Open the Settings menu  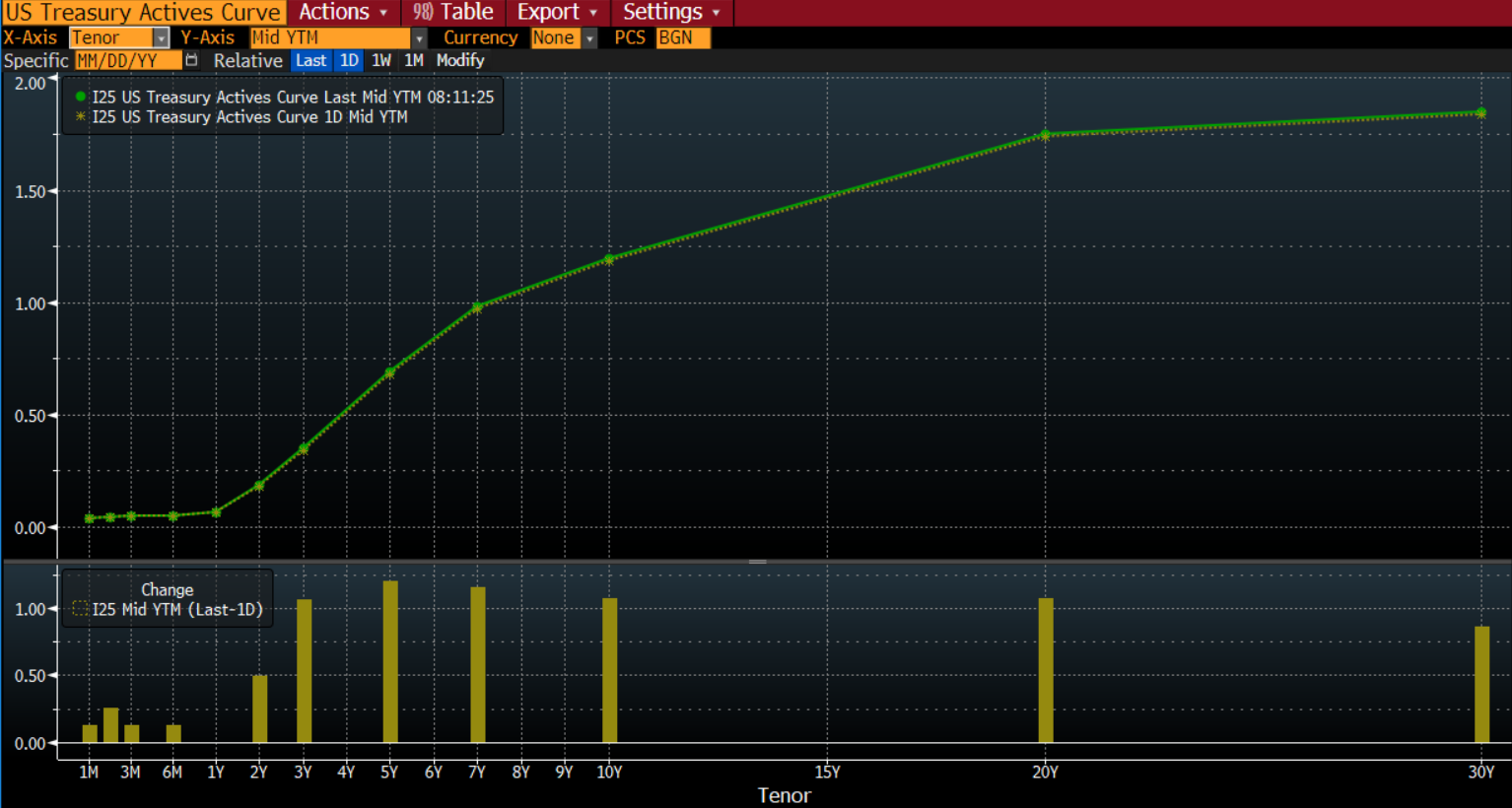pyautogui.click(x=671, y=13)
